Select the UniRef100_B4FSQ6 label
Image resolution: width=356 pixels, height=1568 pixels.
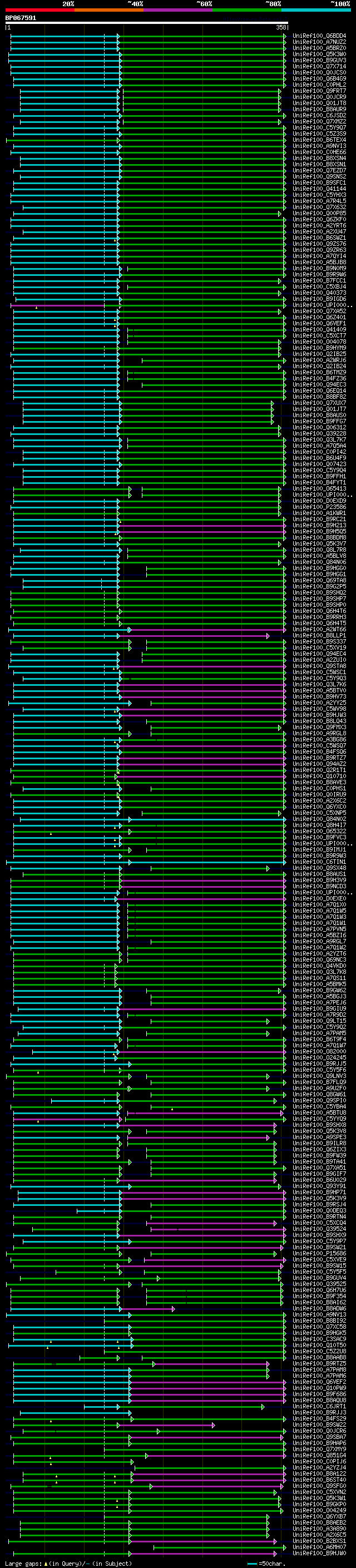(x=319, y=752)
